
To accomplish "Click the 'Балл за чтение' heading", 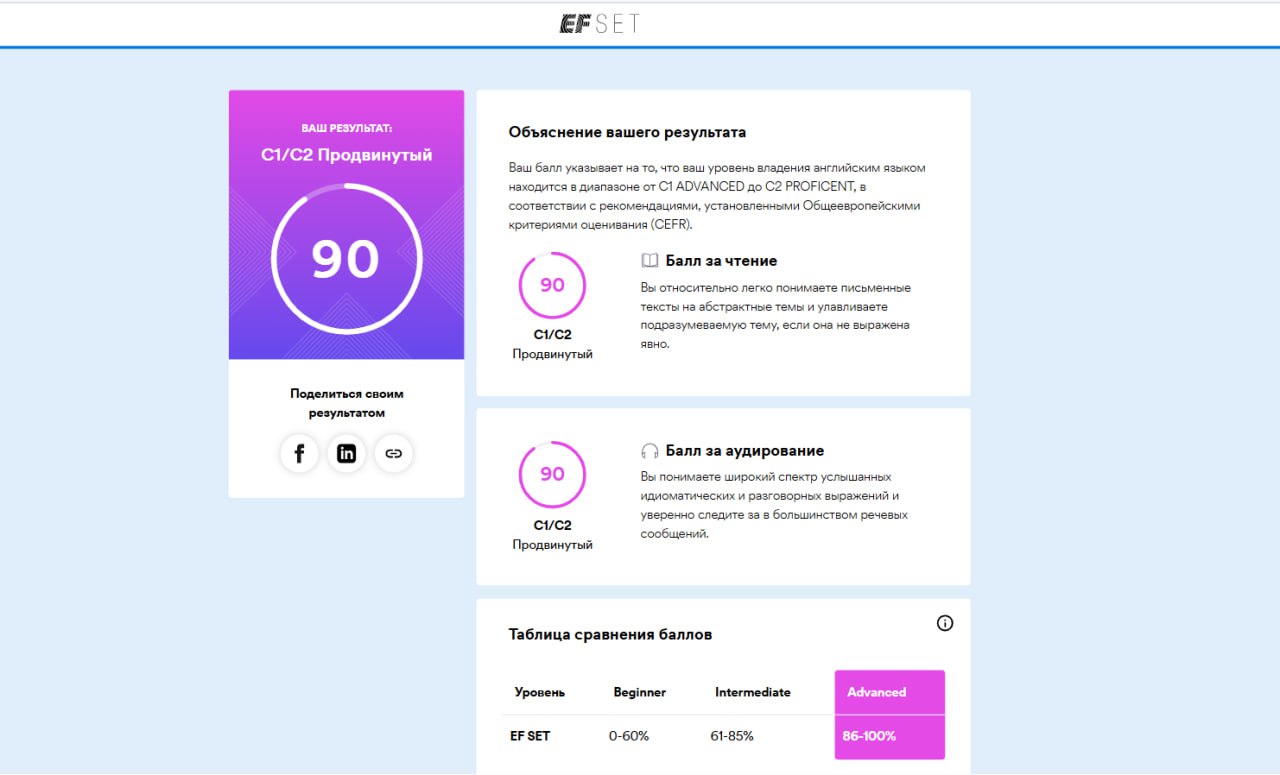I will click(x=721, y=261).
